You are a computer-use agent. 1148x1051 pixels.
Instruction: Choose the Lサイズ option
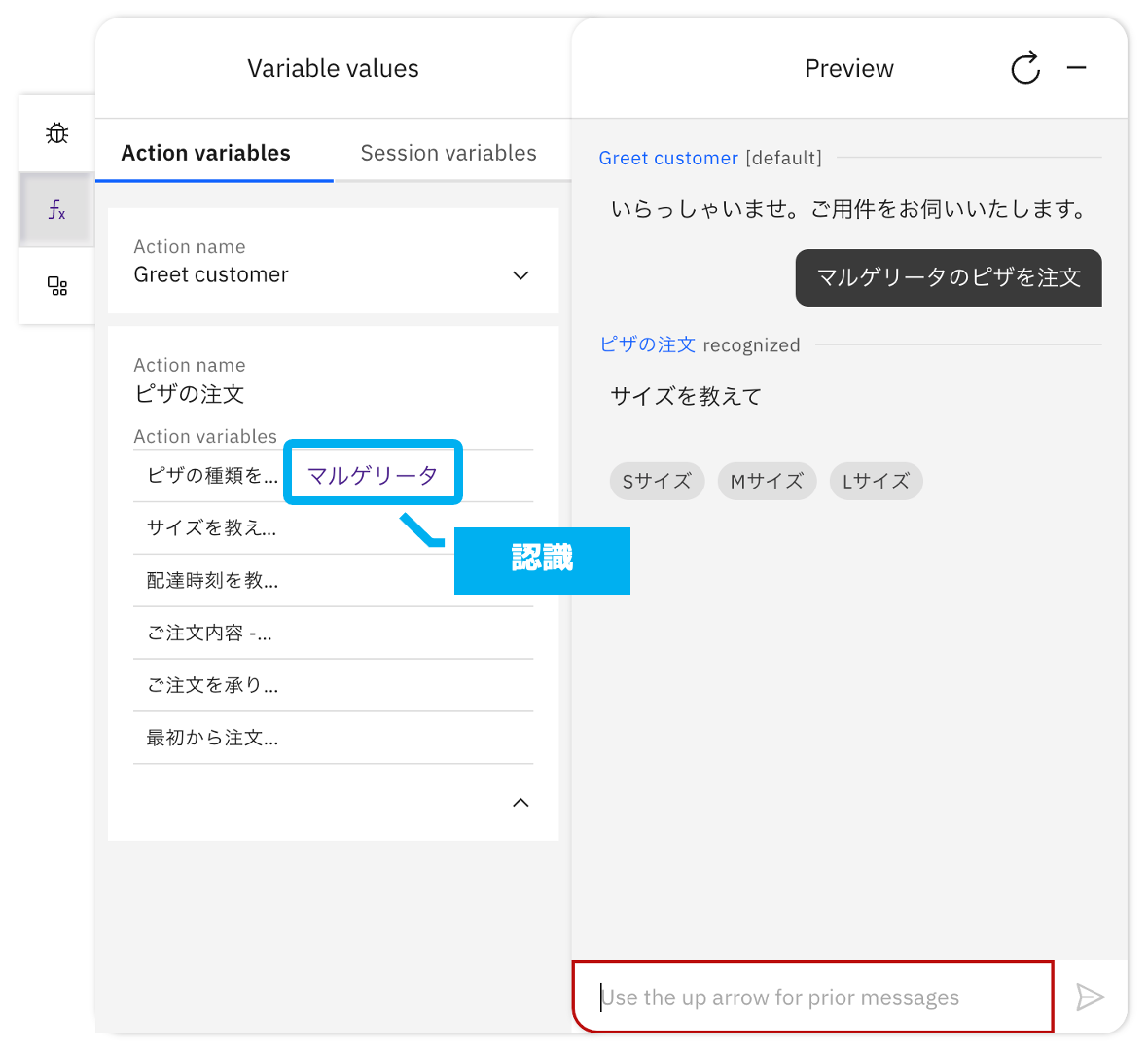876,481
